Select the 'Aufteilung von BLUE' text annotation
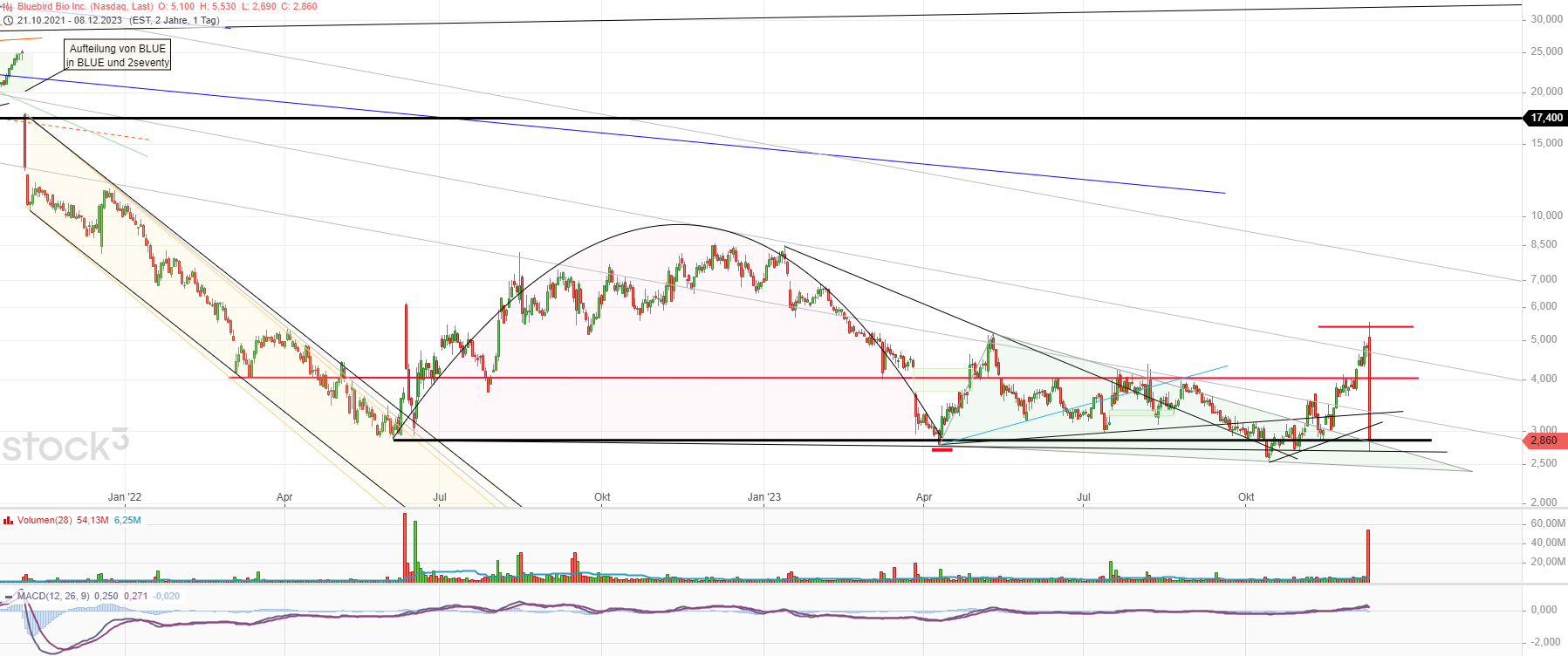Screen dimensions: 1568x656 (x=118, y=55)
